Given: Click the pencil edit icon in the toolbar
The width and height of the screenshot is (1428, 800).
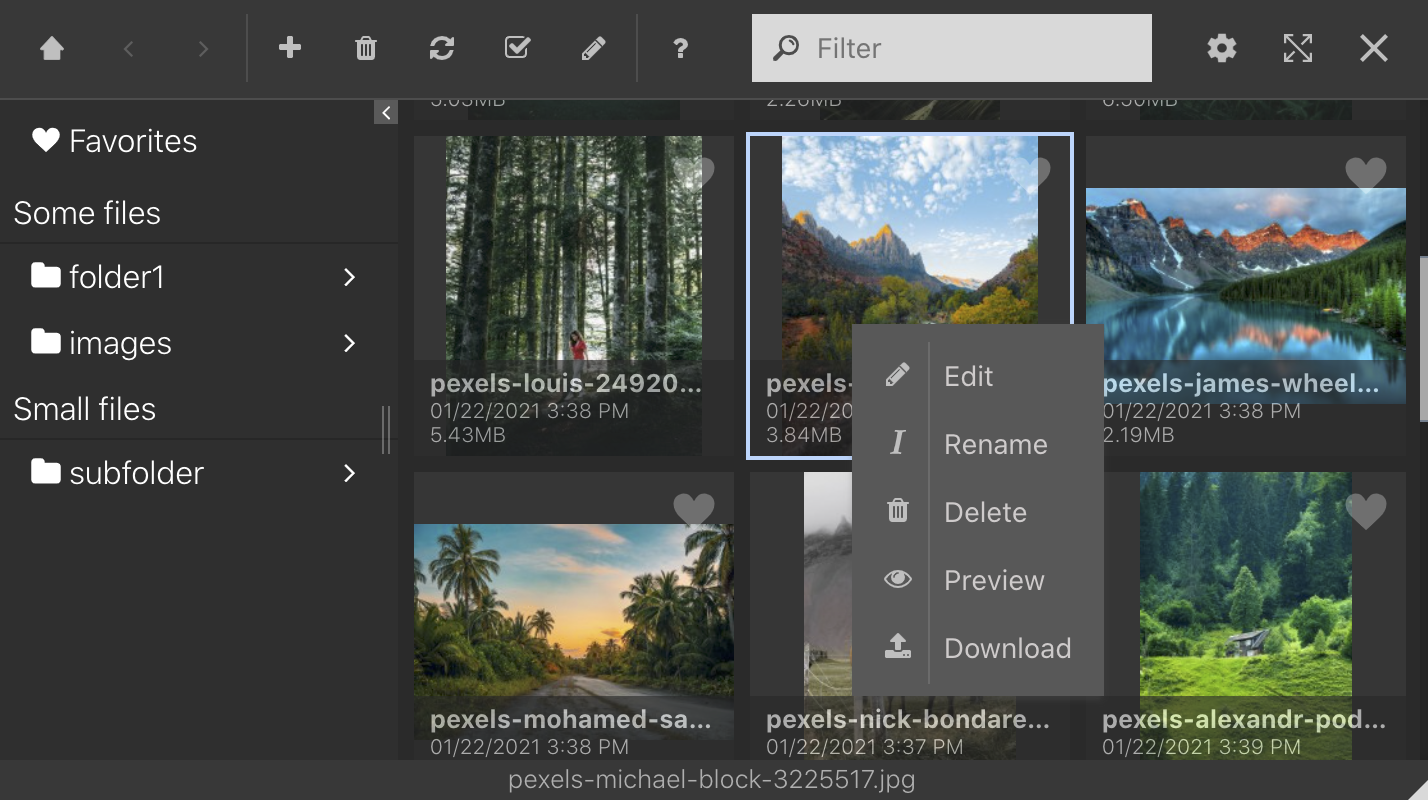Looking at the screenshot, I should [593, 48].
